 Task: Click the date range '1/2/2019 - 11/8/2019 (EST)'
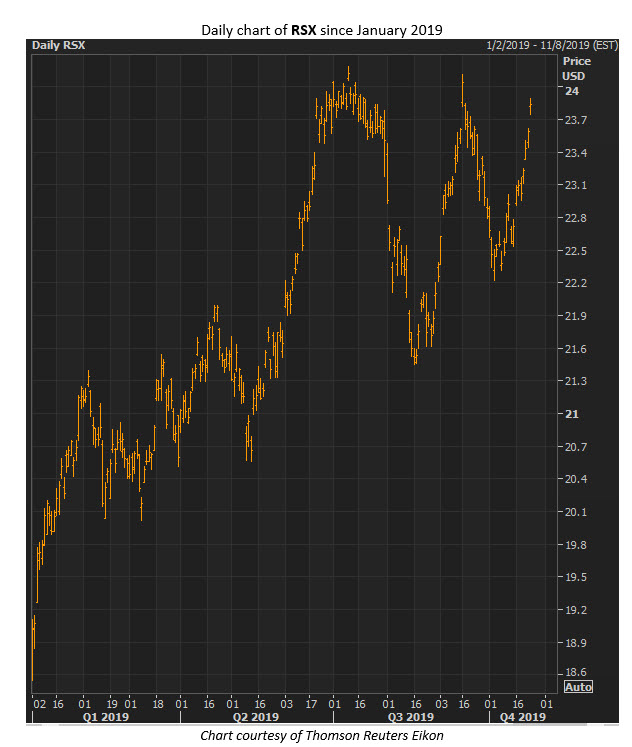(x=552, y=45)
